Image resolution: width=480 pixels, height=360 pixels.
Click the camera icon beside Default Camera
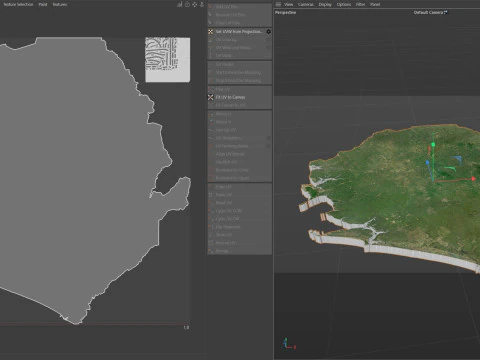point(446,12)
